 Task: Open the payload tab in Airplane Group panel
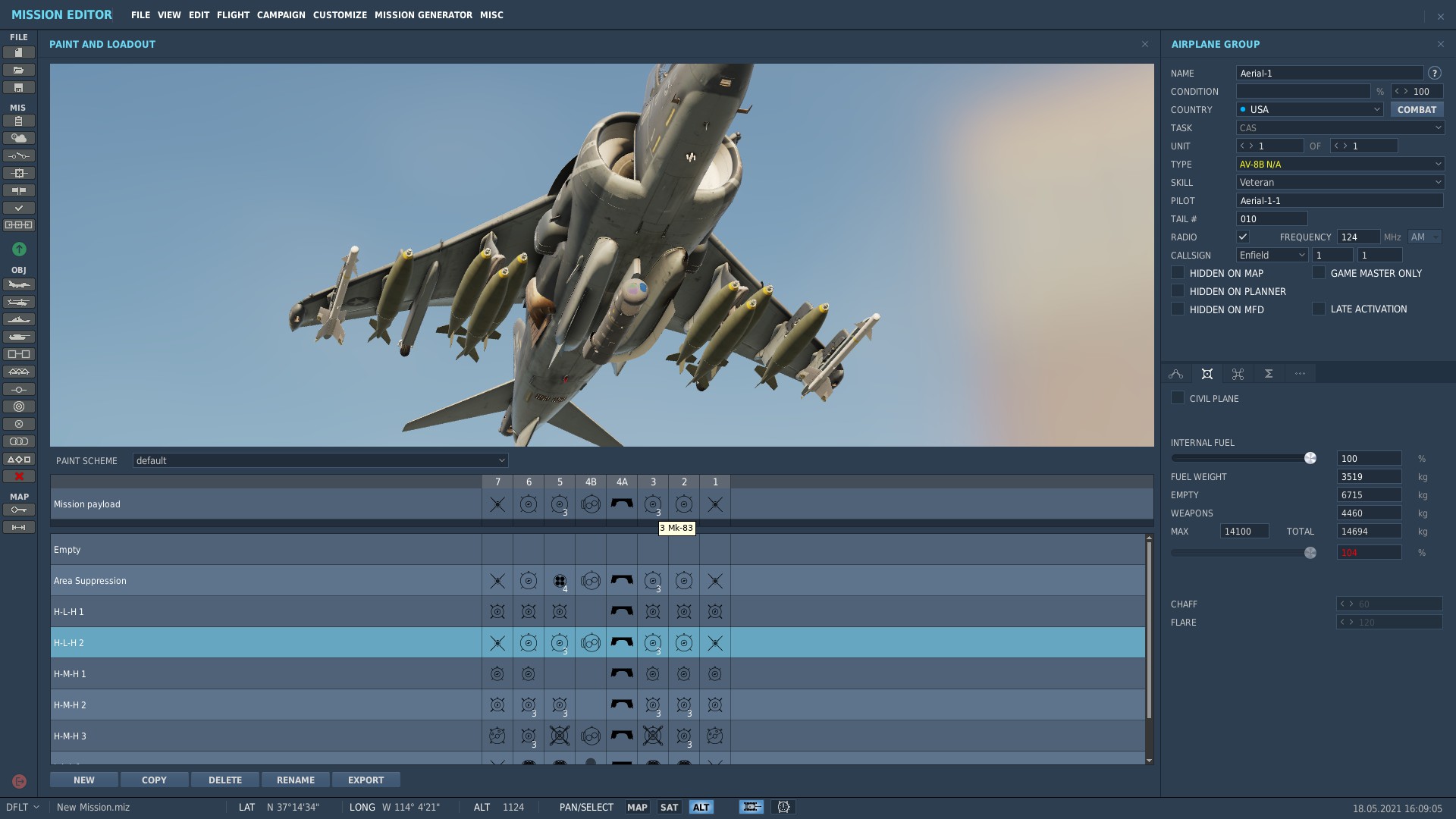click(x=1207, y=373)
